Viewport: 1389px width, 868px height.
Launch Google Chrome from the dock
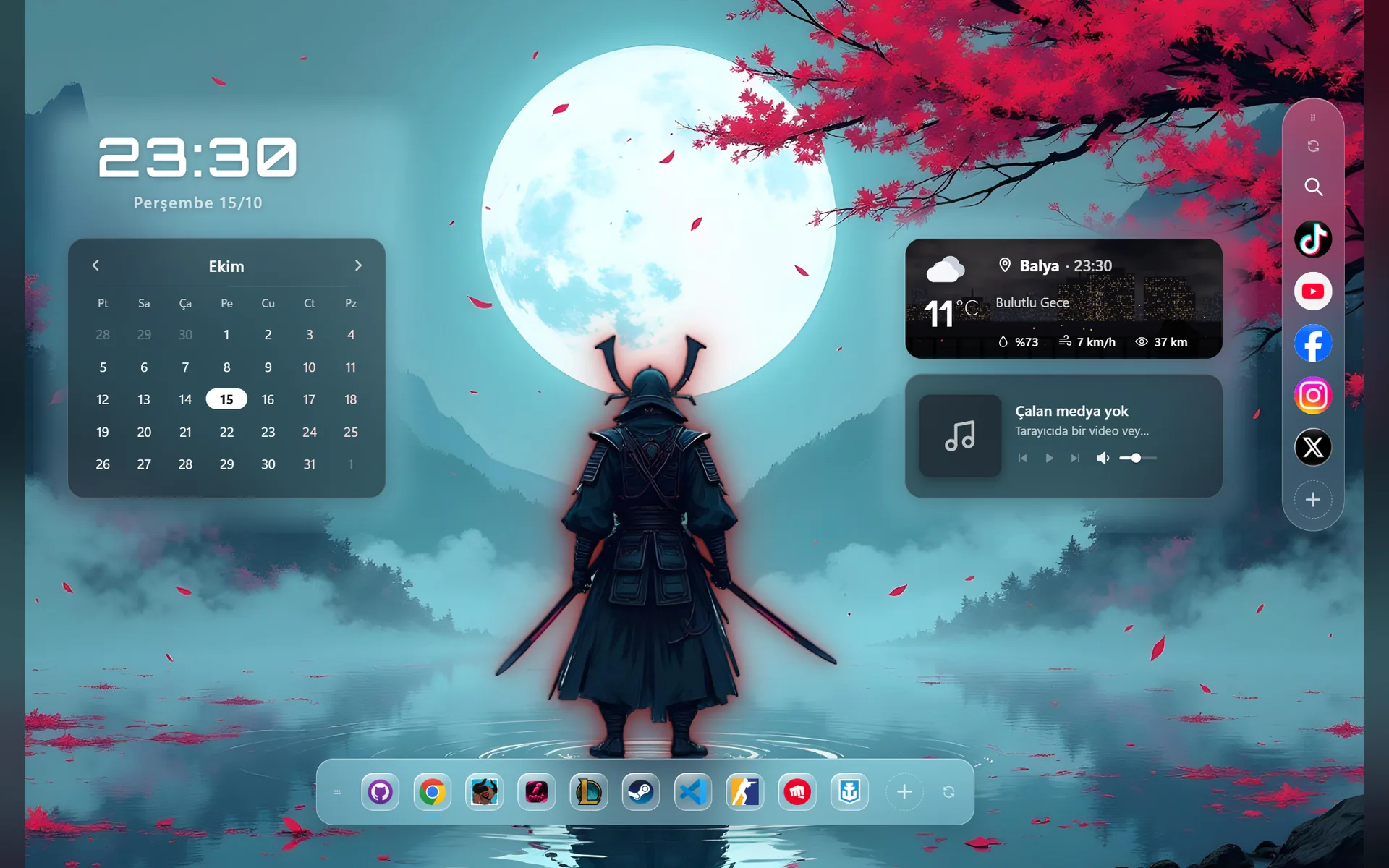click(432, 792)
